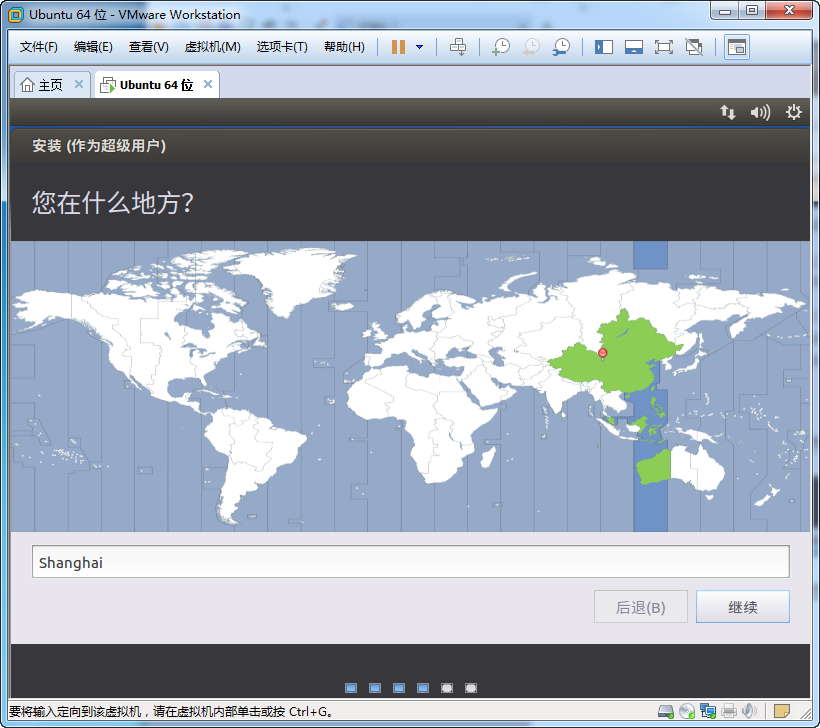Open the power options dropdown arrow

(419, 47)
